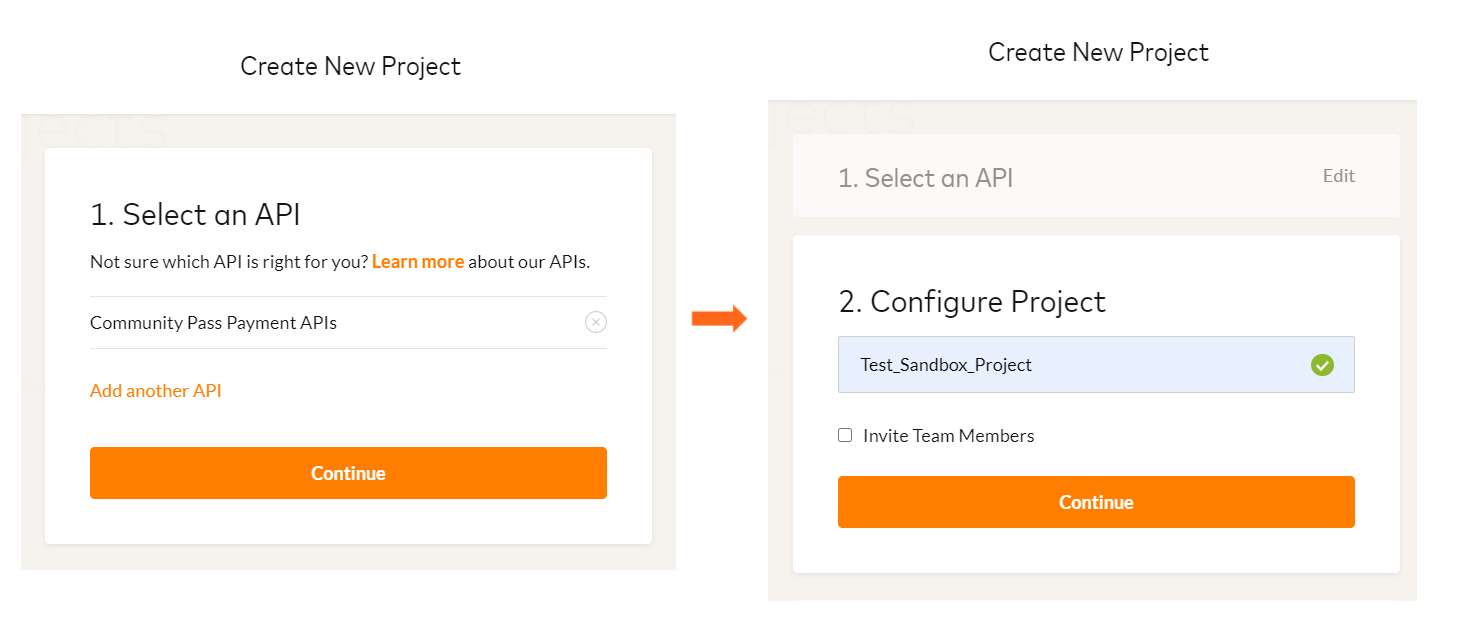Viewport: 1459px width, 637px height.
Task: Click the 'Not sure which API' help text
Action: tap(229, 262)
